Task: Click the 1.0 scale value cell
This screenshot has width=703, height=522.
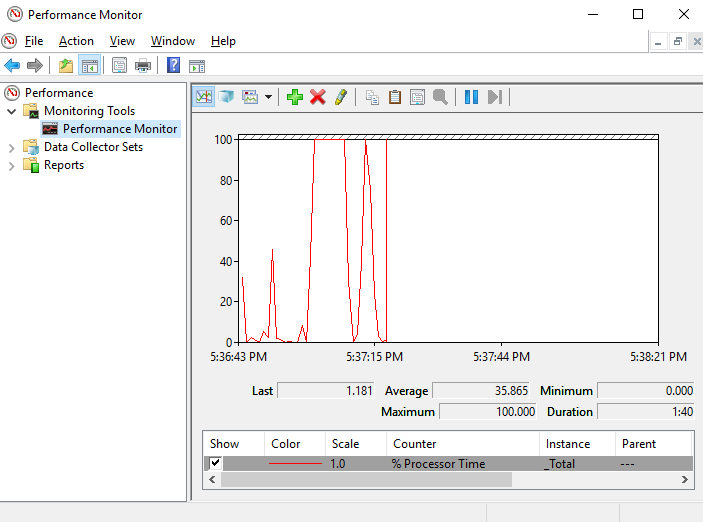Action: (x=338, y=463)
